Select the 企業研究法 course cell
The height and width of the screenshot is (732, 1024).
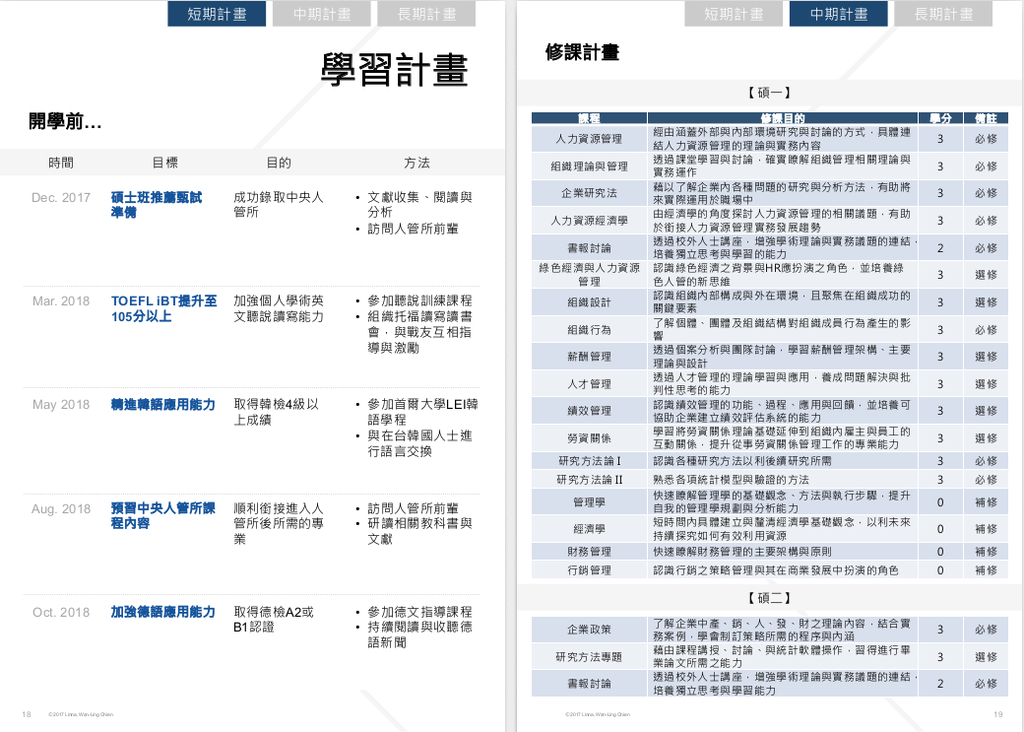[x=589, y=193]
